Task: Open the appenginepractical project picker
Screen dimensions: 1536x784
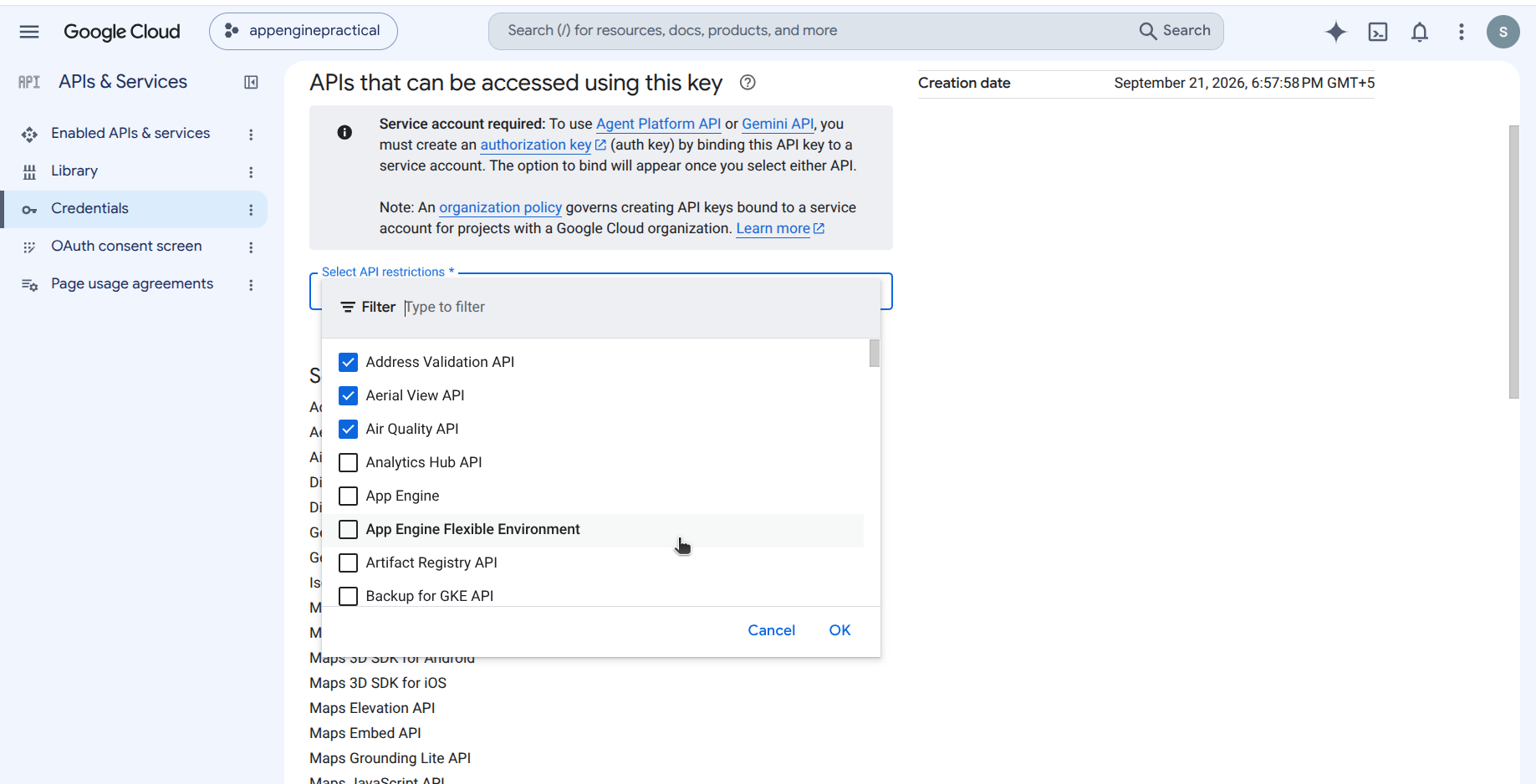Action: click(304, 31)
